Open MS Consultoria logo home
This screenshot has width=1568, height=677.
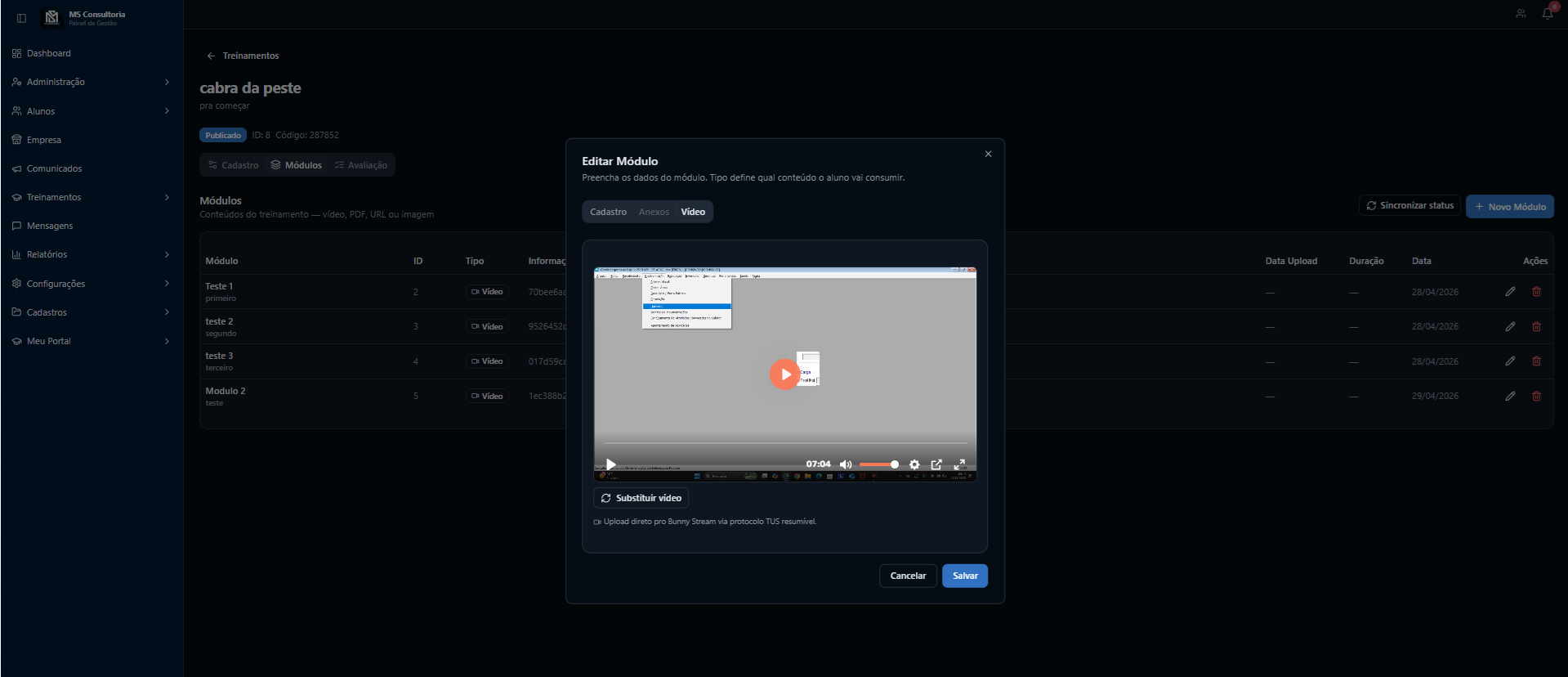click(x=51, y=17)
